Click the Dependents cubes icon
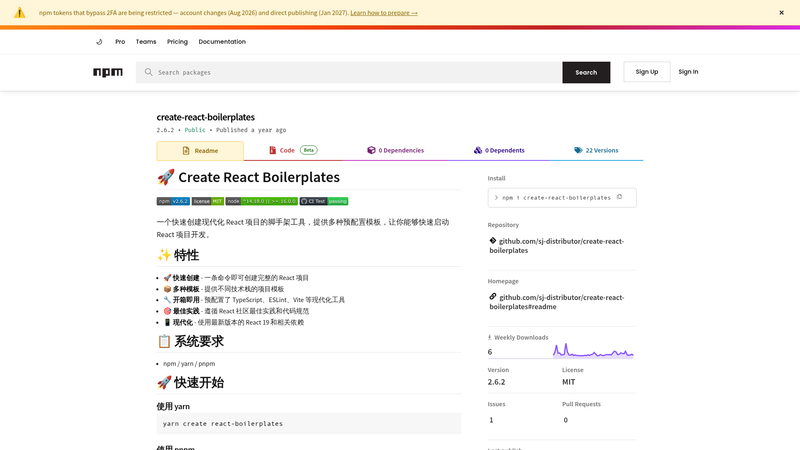Image resolution: width=800 pixels, height=450 pixels. click(478, 150)
